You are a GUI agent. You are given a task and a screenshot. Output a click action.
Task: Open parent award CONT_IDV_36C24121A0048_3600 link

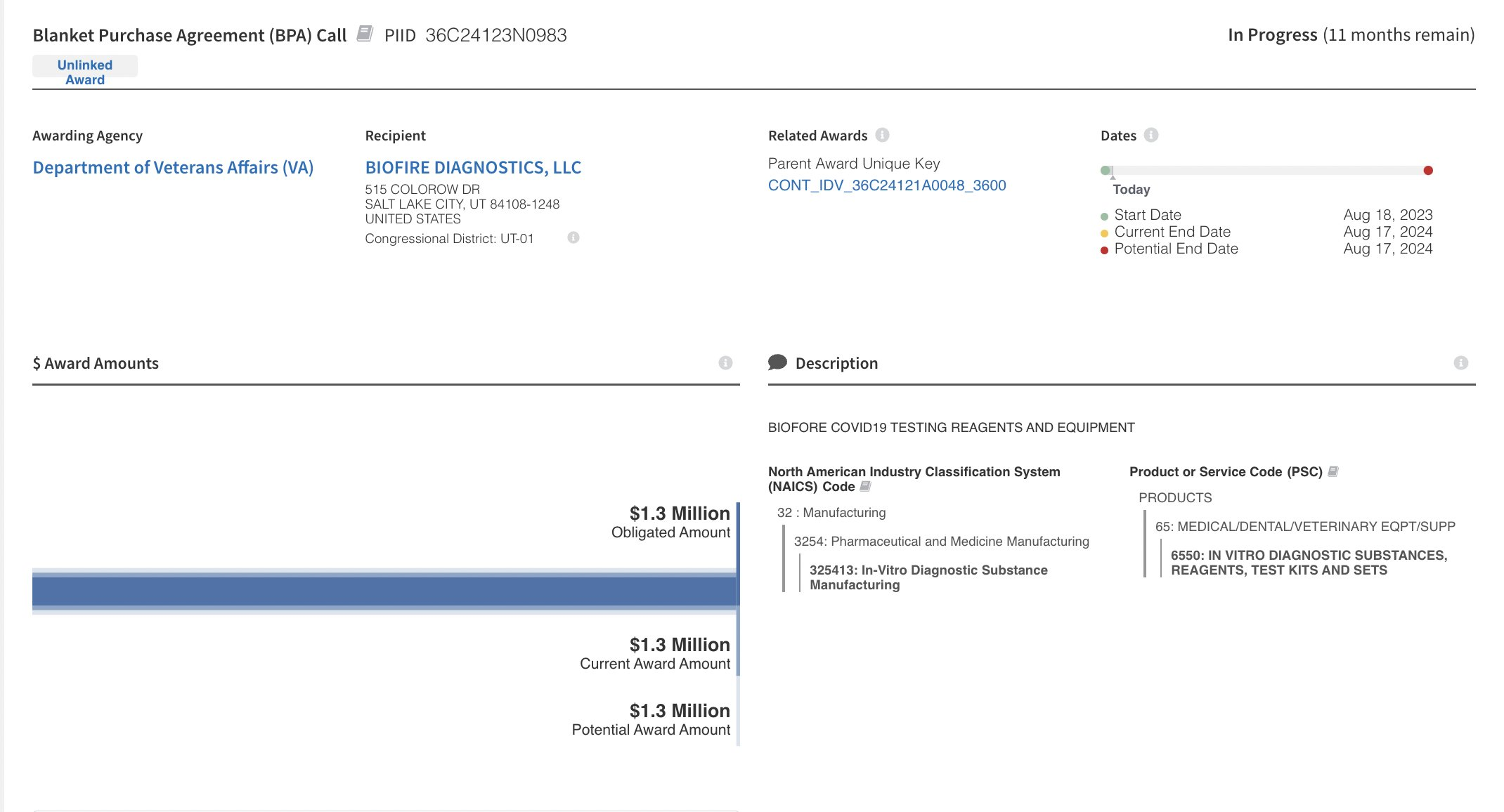click(x=887, y=185)
